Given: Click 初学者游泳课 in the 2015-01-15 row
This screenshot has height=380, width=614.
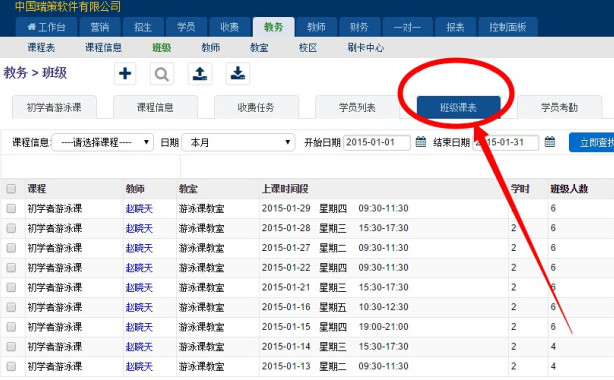Looking at the screenshot, I should coord(55,327).
